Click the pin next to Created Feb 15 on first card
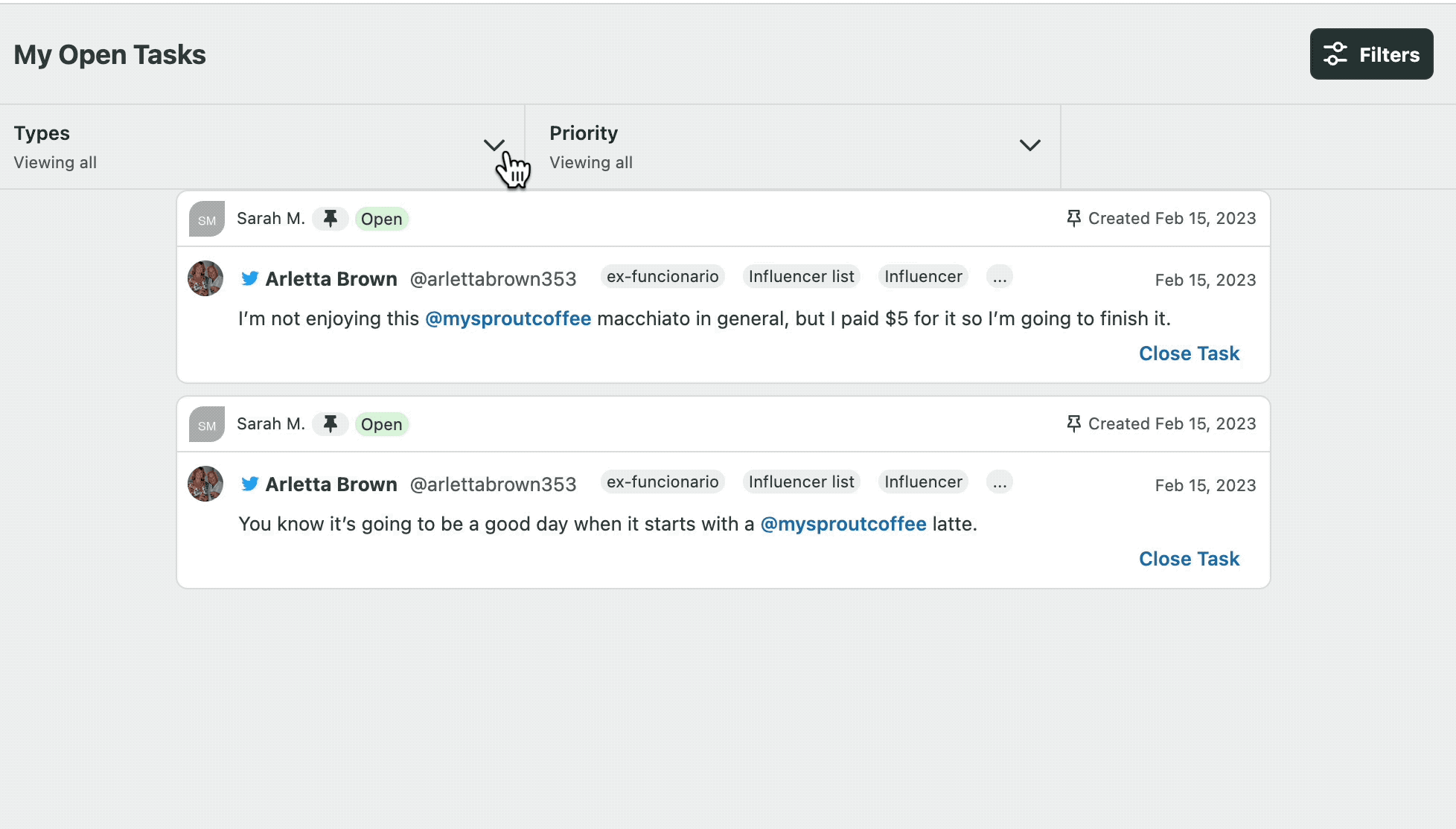The image size is (1456, 829). pos(1073,218)
